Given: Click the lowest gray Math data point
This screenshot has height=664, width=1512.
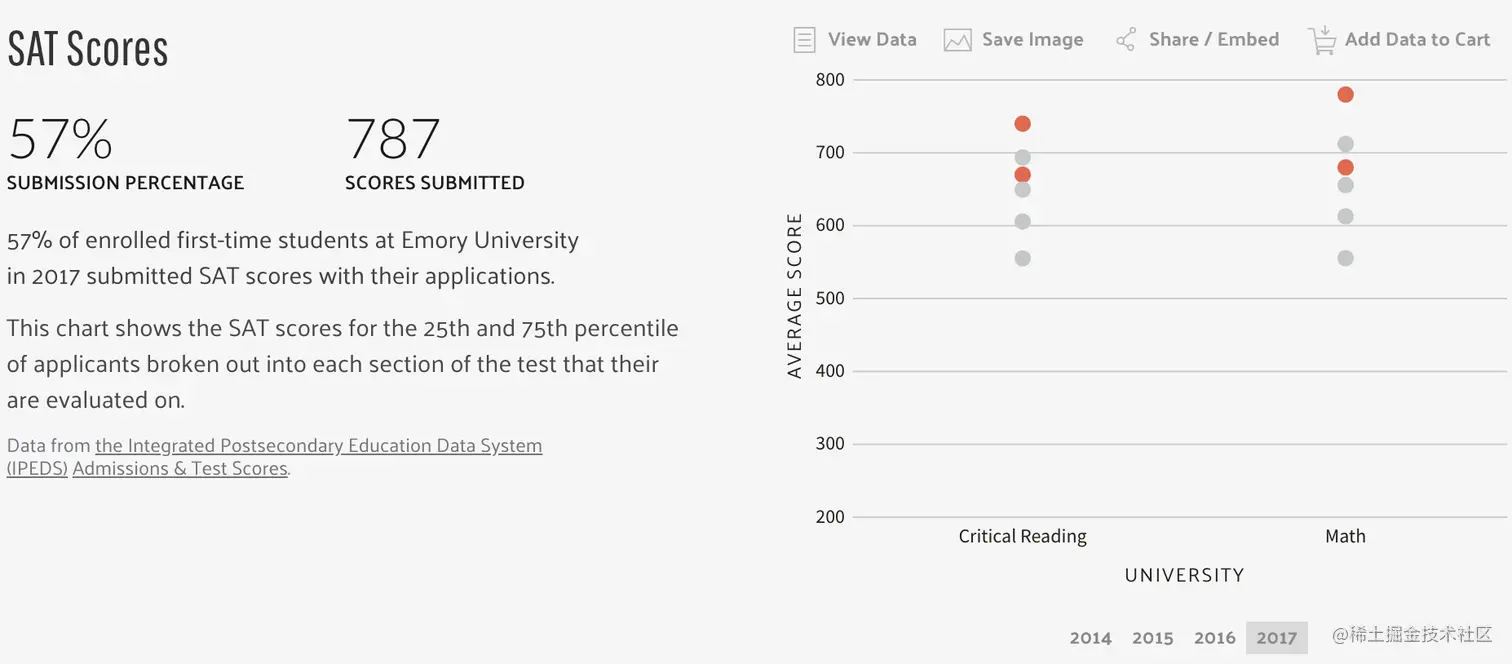Looking at the screenshot, I should point(1345,258).
